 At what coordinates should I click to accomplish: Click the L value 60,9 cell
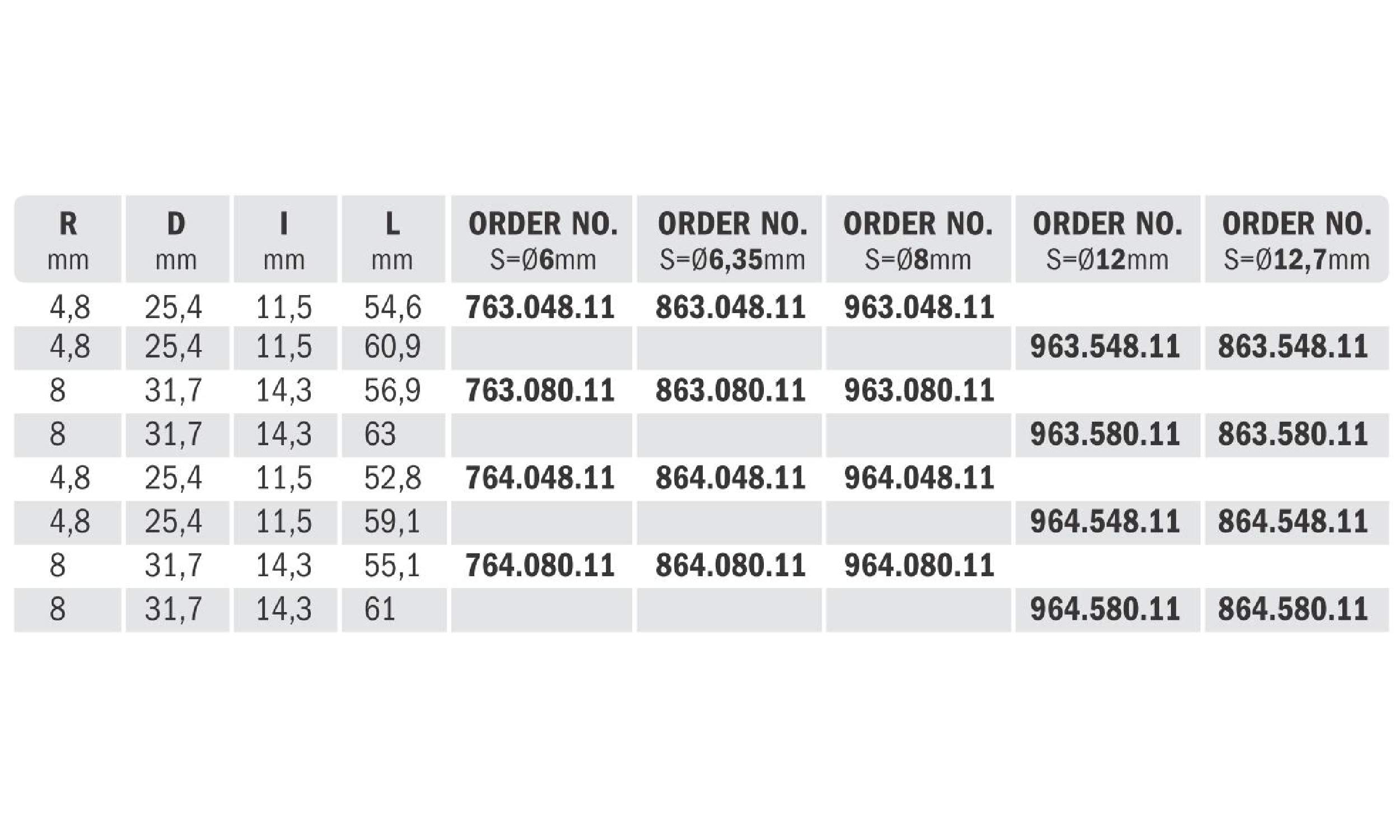[393, 347]
